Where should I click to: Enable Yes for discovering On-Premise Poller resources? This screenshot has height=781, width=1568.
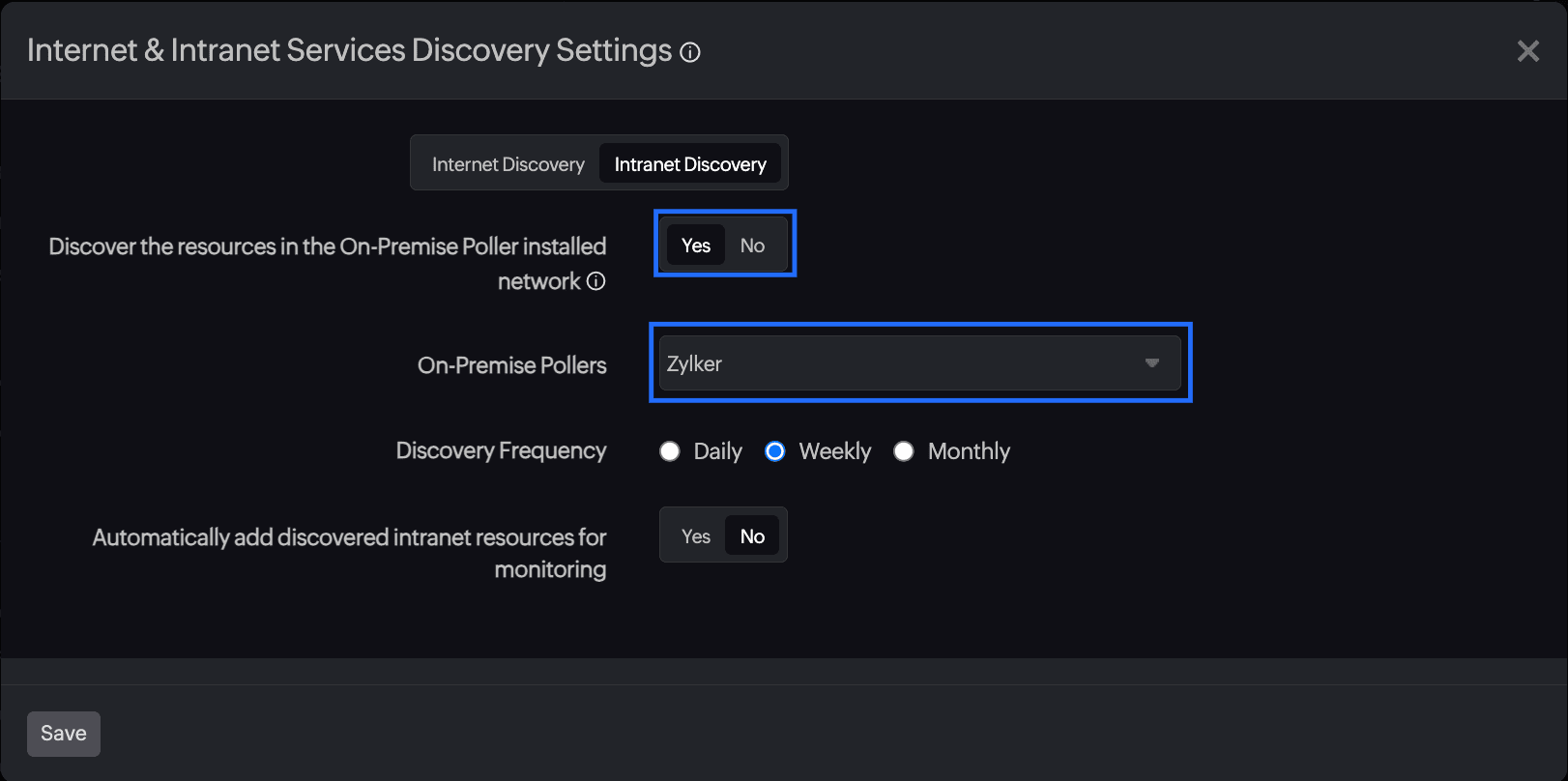[x=695, y=246]
